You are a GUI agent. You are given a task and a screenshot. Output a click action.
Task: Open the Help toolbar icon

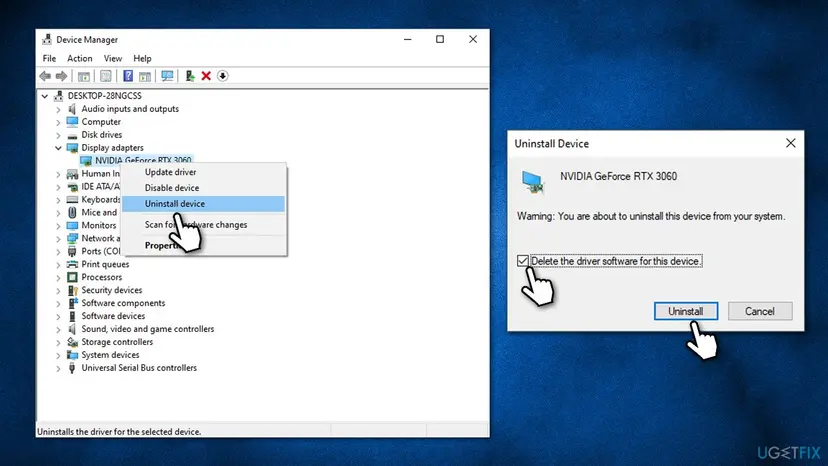(x=128, y=76)
